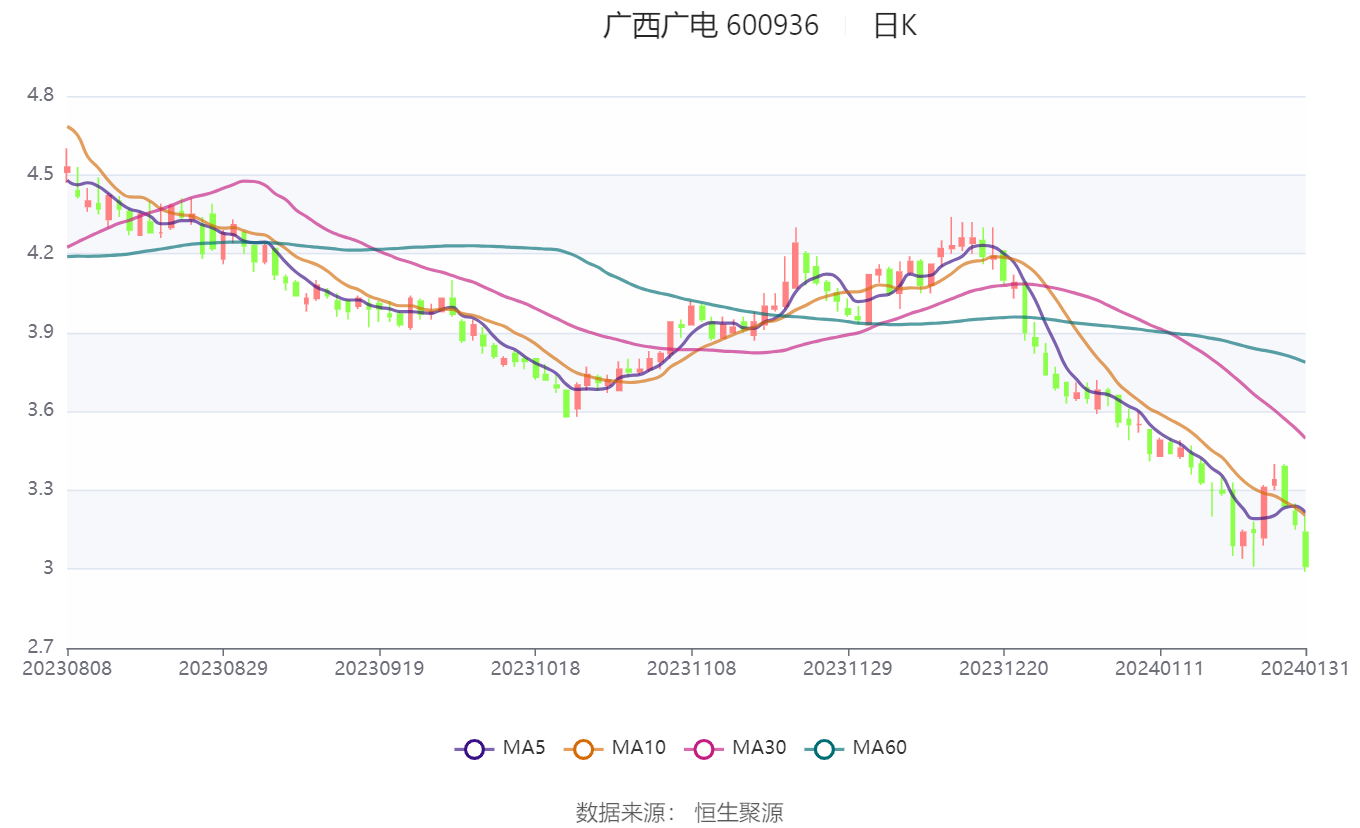1360x828 pixels.
Task: Click the 2.7 y-axis label
Action: 40,647
